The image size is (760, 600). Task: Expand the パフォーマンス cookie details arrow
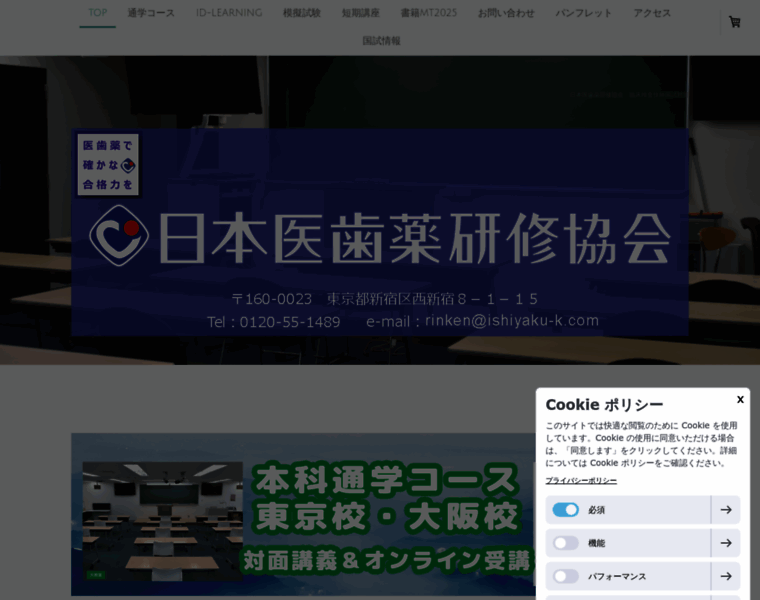[x=726, y=576]
